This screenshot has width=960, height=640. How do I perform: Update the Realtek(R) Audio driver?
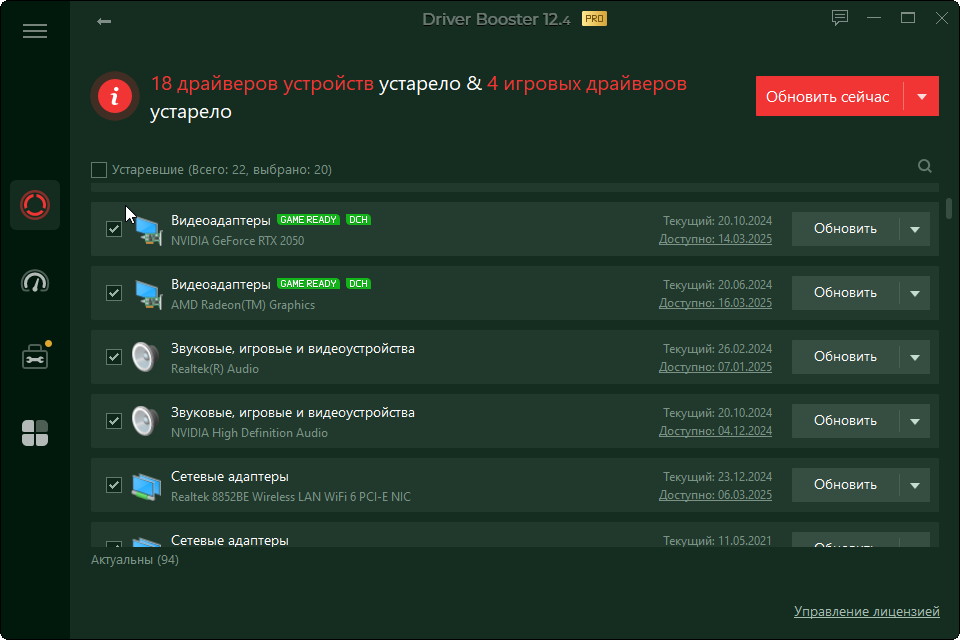point(845,357)
